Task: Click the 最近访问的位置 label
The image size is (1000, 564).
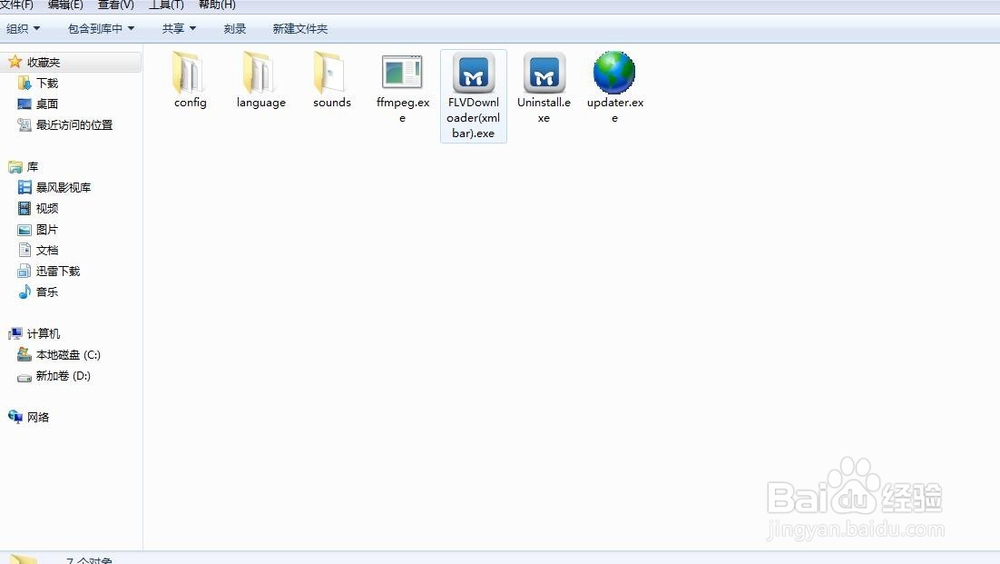Action: click(x=74, y=125)
